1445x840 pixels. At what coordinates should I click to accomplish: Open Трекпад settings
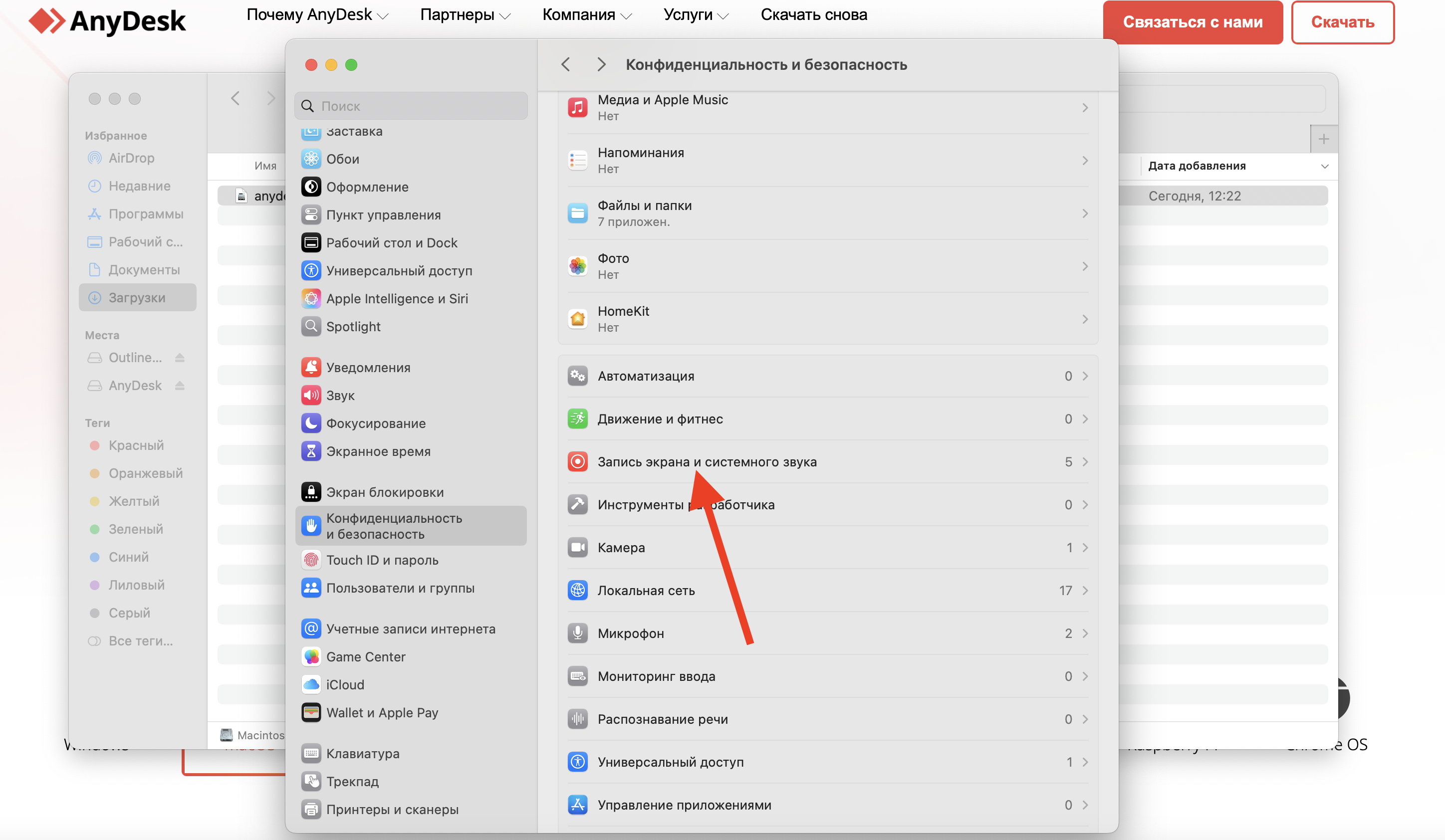click(411, 782)
